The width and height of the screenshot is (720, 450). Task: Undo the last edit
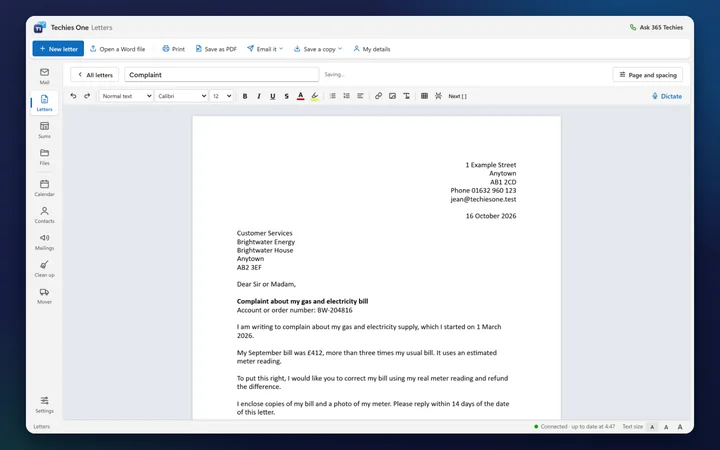point(73,96)
